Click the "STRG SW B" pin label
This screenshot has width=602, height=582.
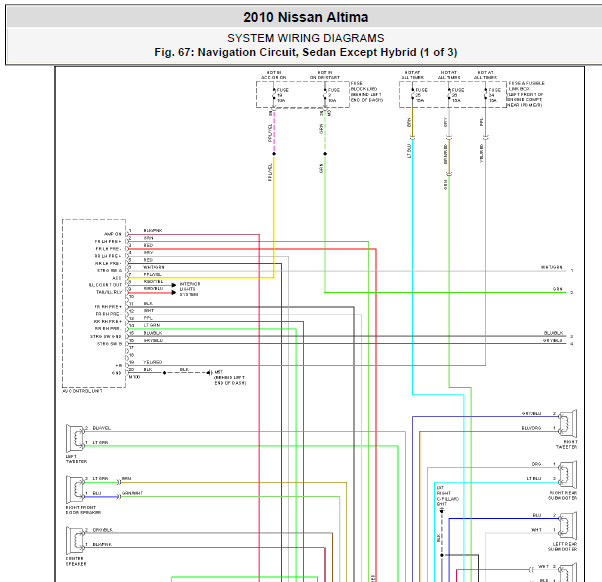click(x=109, y=344)
